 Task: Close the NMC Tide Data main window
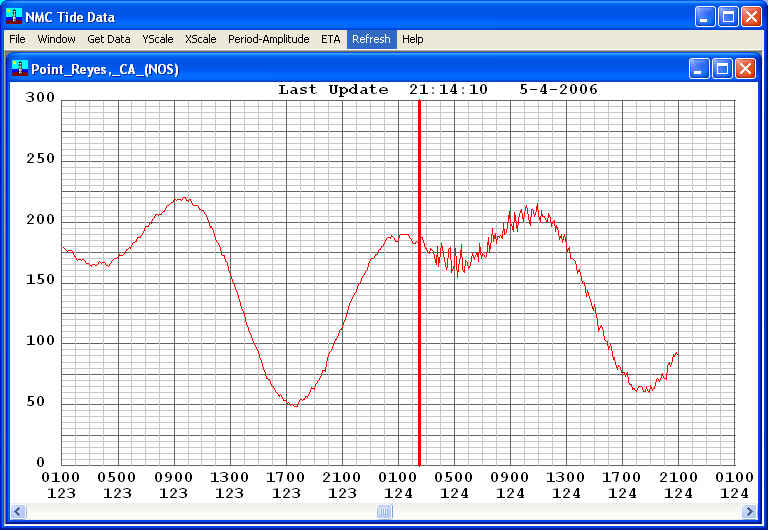point(751,17)
